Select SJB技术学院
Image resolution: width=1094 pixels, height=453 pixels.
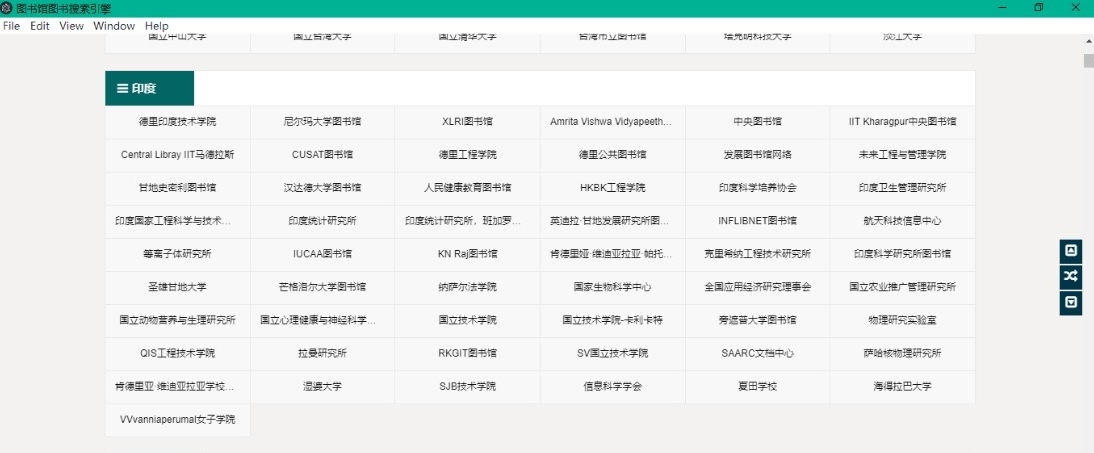click(467, 387)
